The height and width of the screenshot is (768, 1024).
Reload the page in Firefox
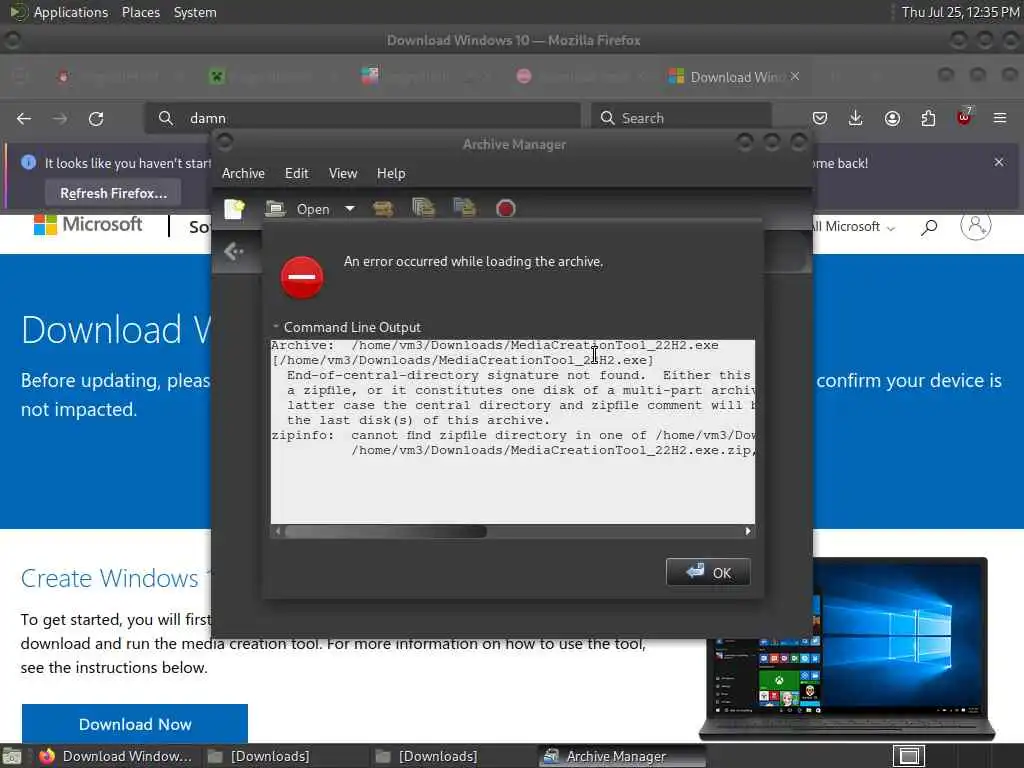pyautogui.click(x=96, y=118)
